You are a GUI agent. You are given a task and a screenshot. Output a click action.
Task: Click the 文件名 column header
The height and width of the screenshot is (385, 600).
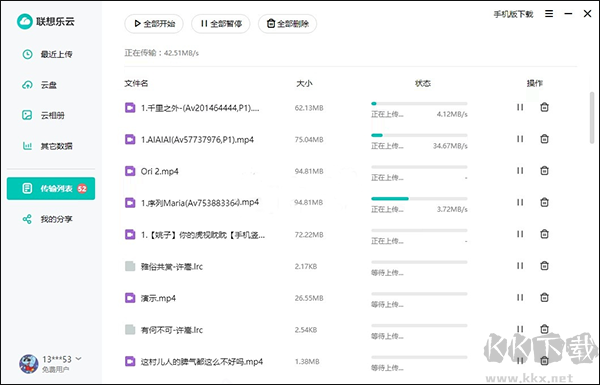click(x=136, y=83)
